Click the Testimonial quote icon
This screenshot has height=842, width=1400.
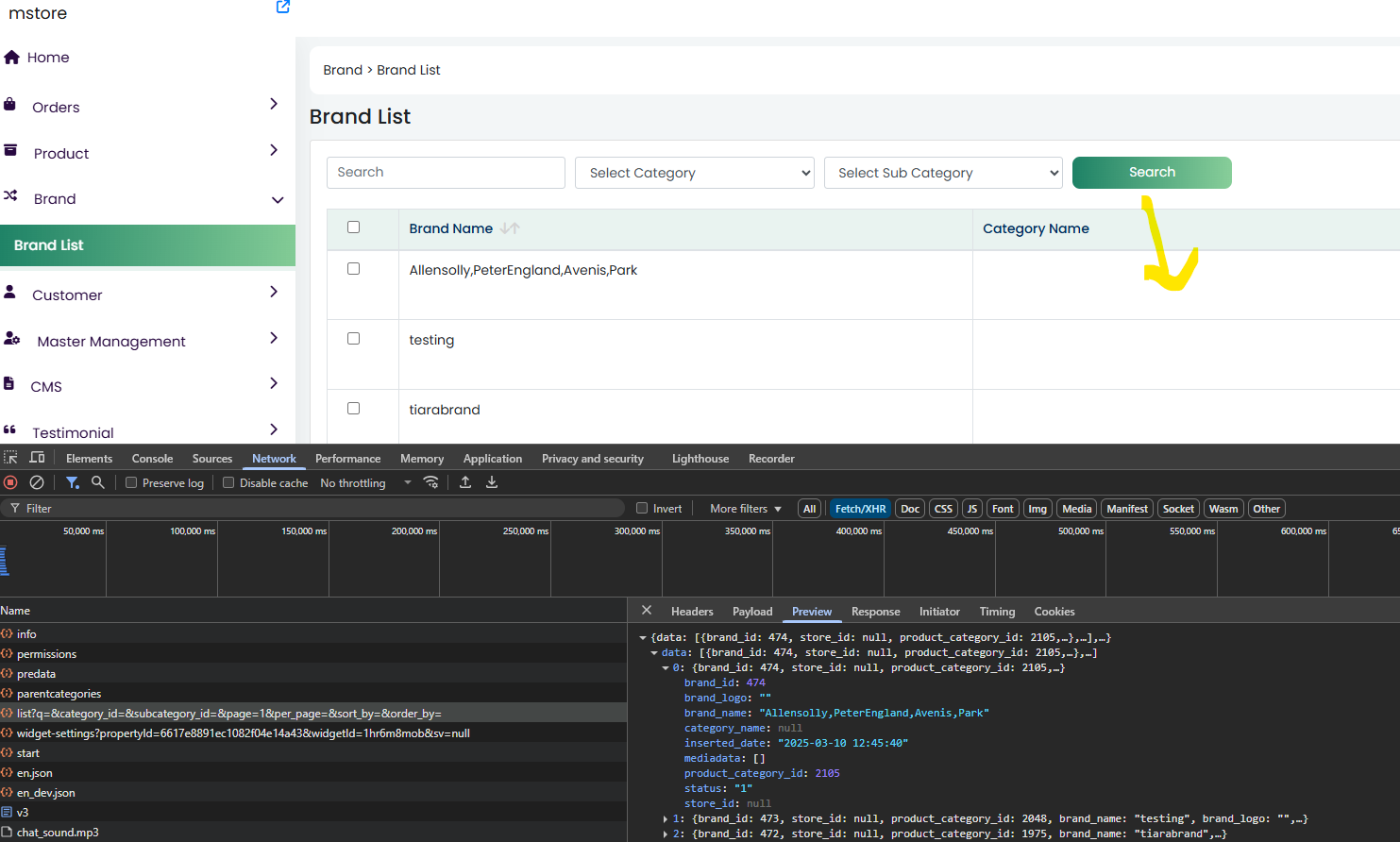tap(9, 429)
